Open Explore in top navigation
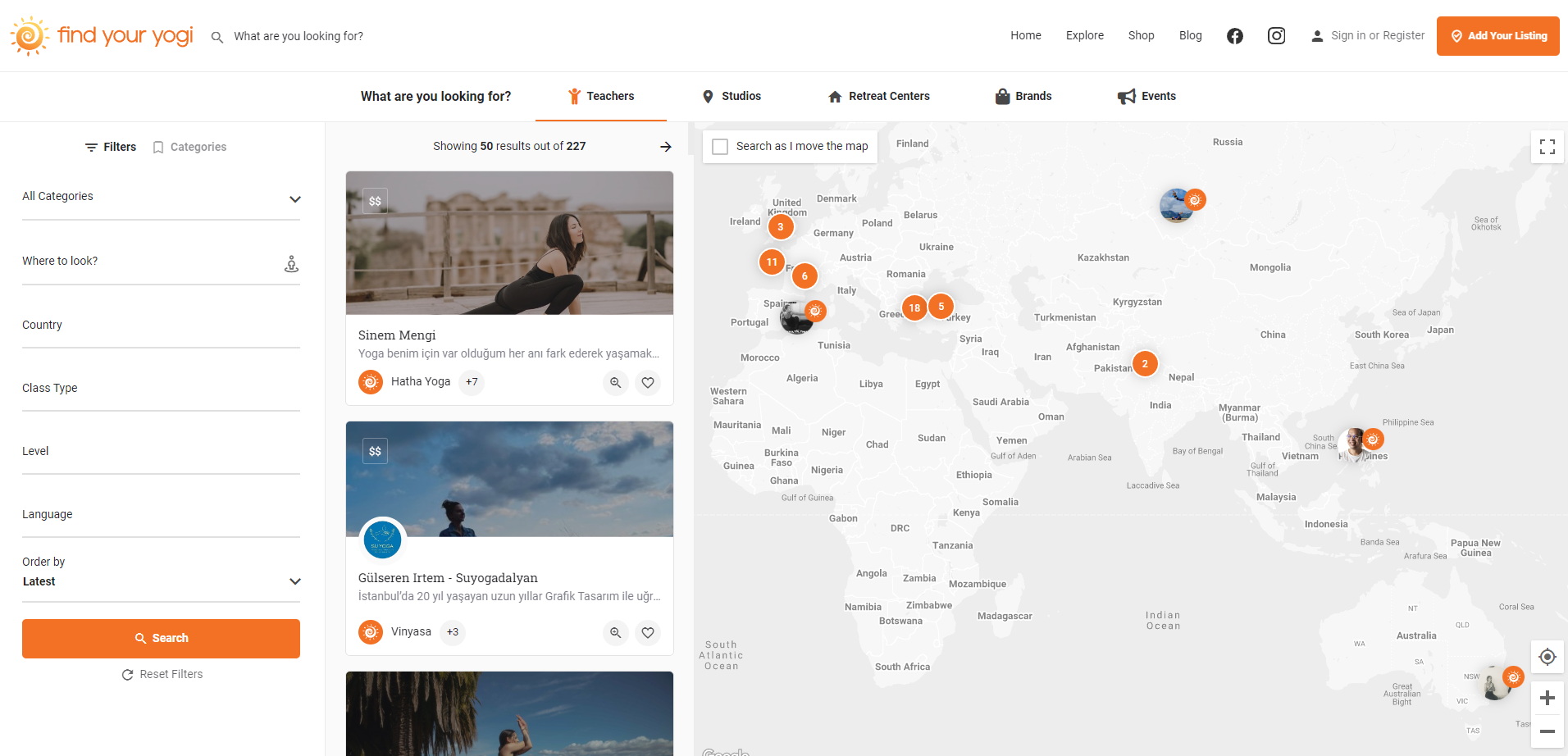This screenshot has width=1568, height=756. [x=1085, y=36]
